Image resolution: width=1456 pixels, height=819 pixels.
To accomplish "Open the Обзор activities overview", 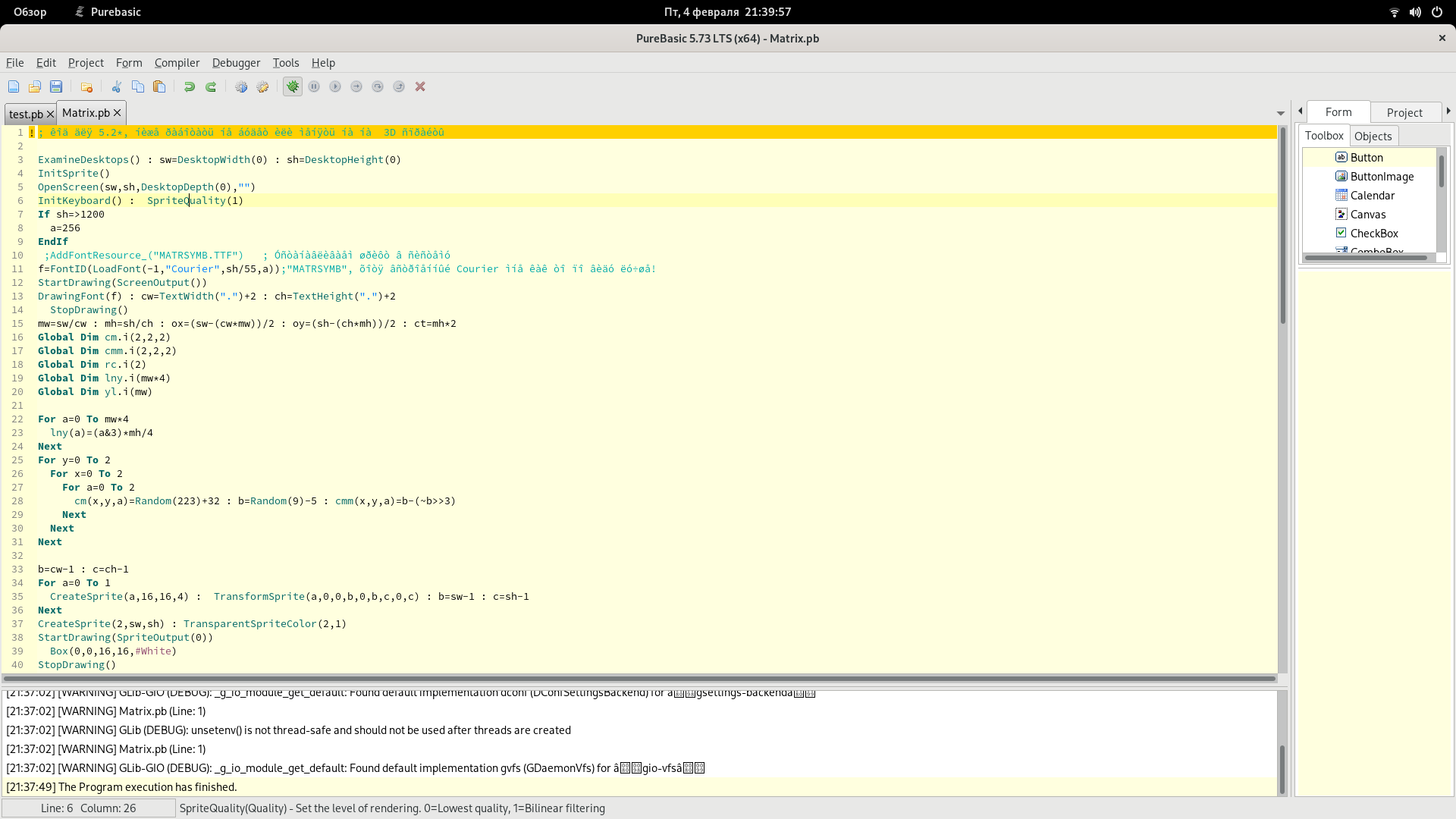I will click(x=30, y=12).
